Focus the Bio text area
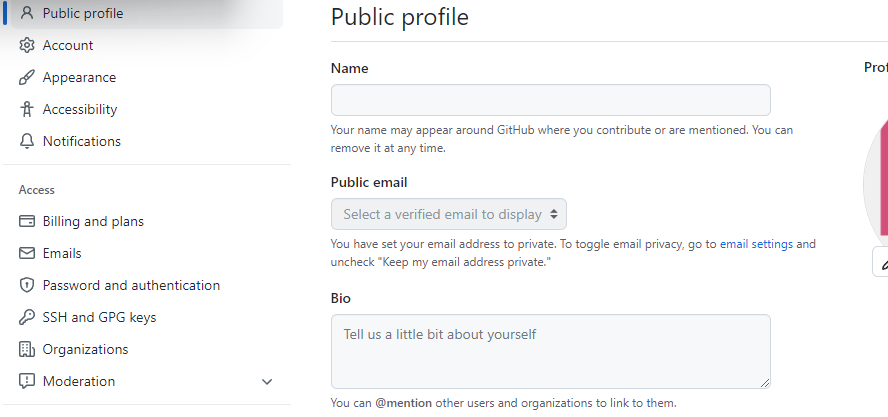The height and width of the screenshot is (417, 888). [550, 351]
